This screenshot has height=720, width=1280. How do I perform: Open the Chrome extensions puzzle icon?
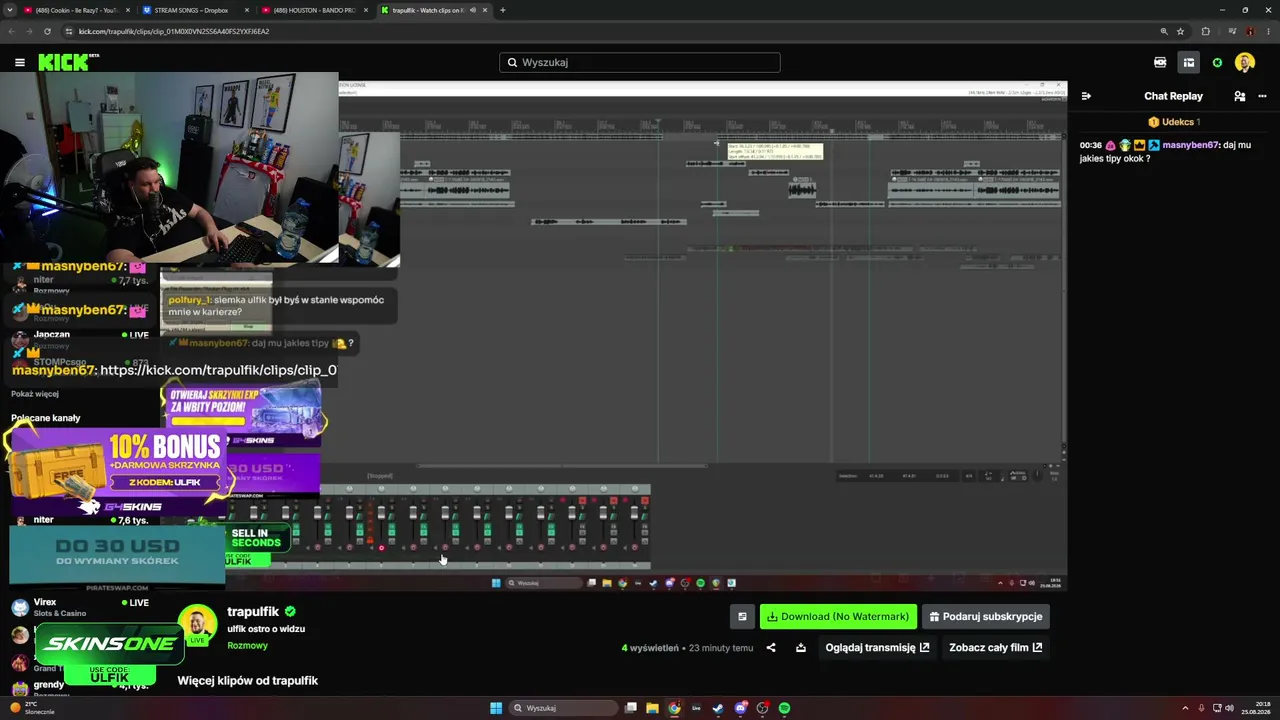click(x=1205, y=31)
